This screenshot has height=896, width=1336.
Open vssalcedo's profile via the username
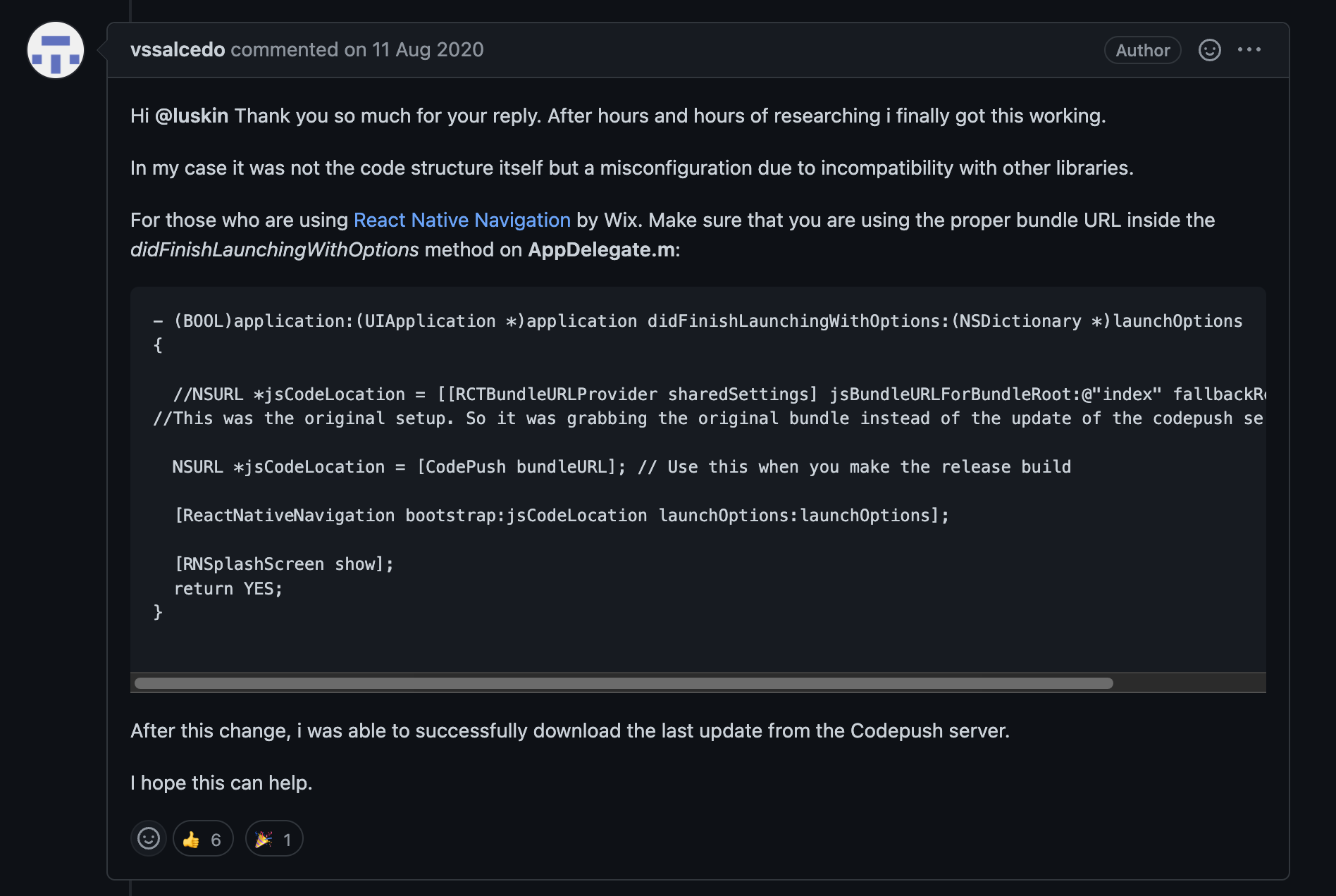pyautogui.click(x=177, y=49)
